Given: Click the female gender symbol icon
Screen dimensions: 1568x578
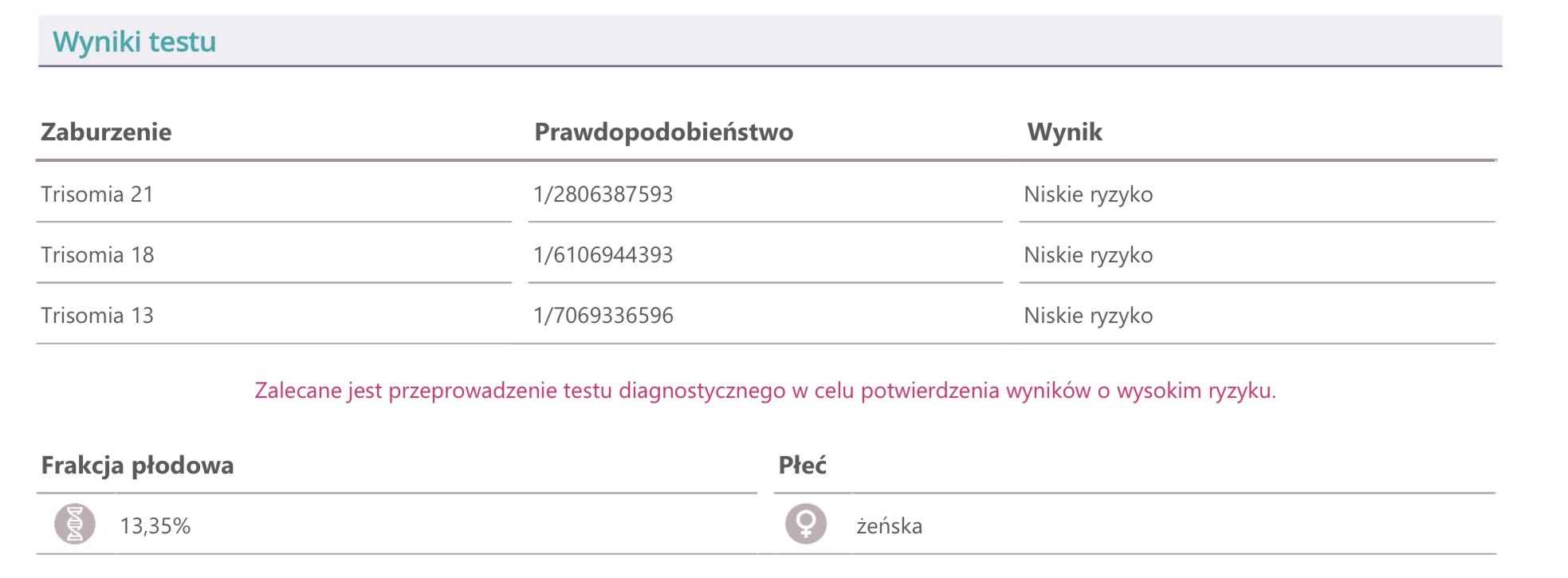Looking at the screenshot, I should pyautogui.click(x=806, y=525).
